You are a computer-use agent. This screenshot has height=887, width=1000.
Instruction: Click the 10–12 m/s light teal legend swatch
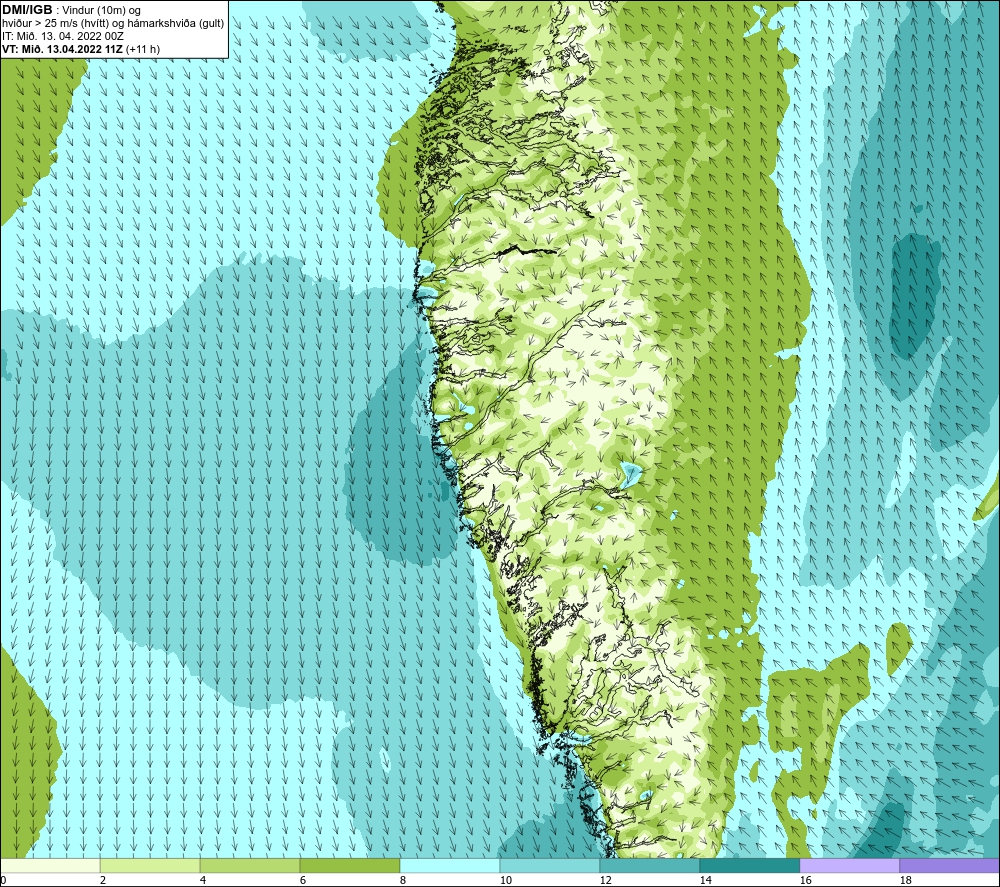point(550,865)
